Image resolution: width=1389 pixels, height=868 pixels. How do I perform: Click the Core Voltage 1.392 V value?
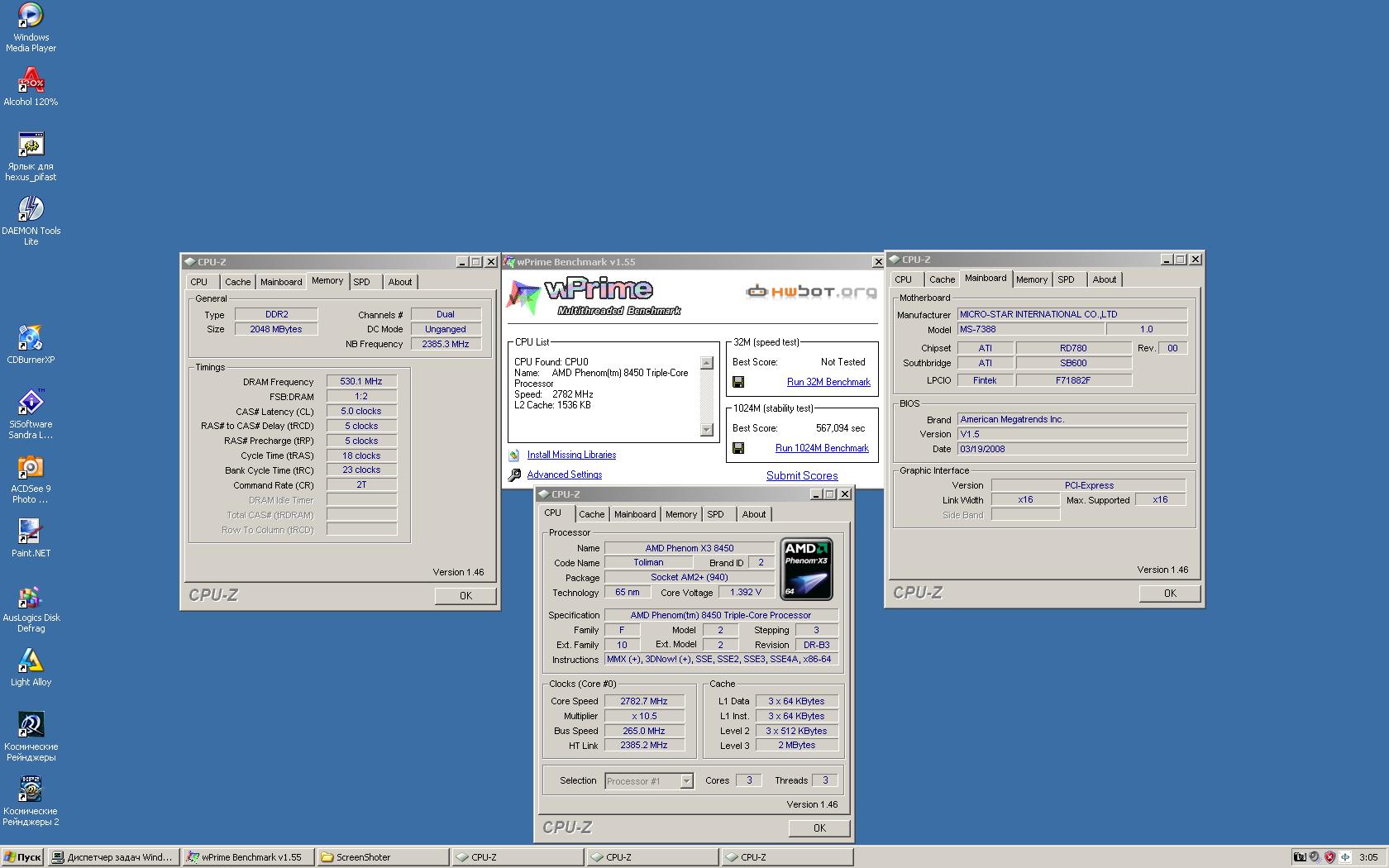746,592
